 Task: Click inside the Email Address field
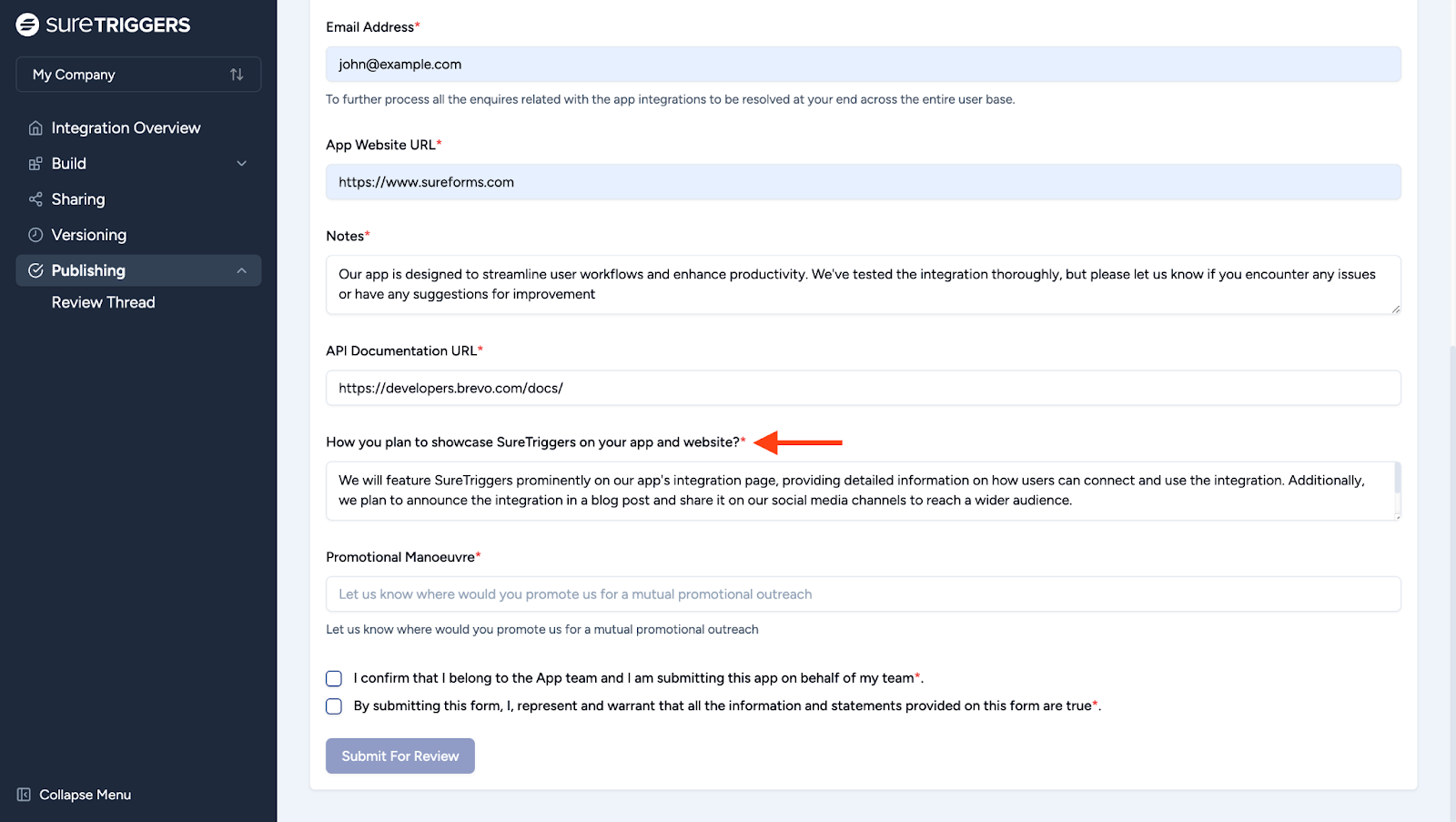(x=863, y=64)
